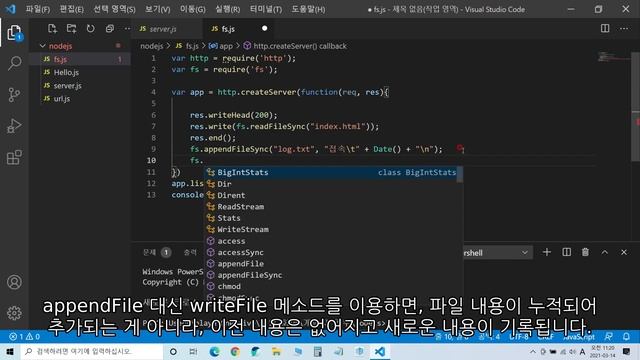Open the terminal shell dropdown
Viewport: 640px width, 360px height.
[x=497, y=253]
